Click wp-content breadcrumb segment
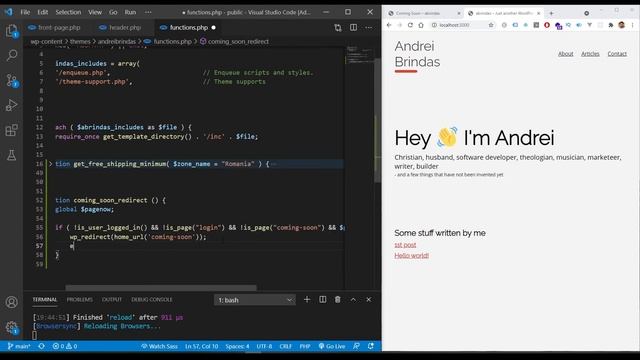Screen dimensions: 640x360 47,42
